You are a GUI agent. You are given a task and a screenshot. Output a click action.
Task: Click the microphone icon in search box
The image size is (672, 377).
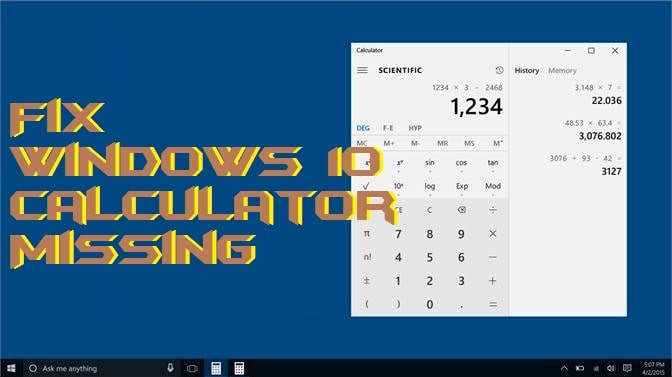[x=170, y=368]
